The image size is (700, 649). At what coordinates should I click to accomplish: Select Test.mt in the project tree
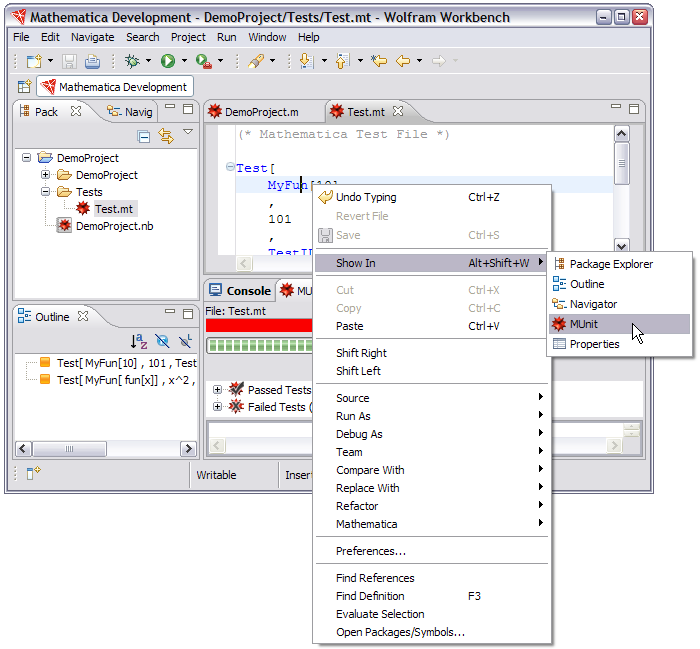coord(107,208)
